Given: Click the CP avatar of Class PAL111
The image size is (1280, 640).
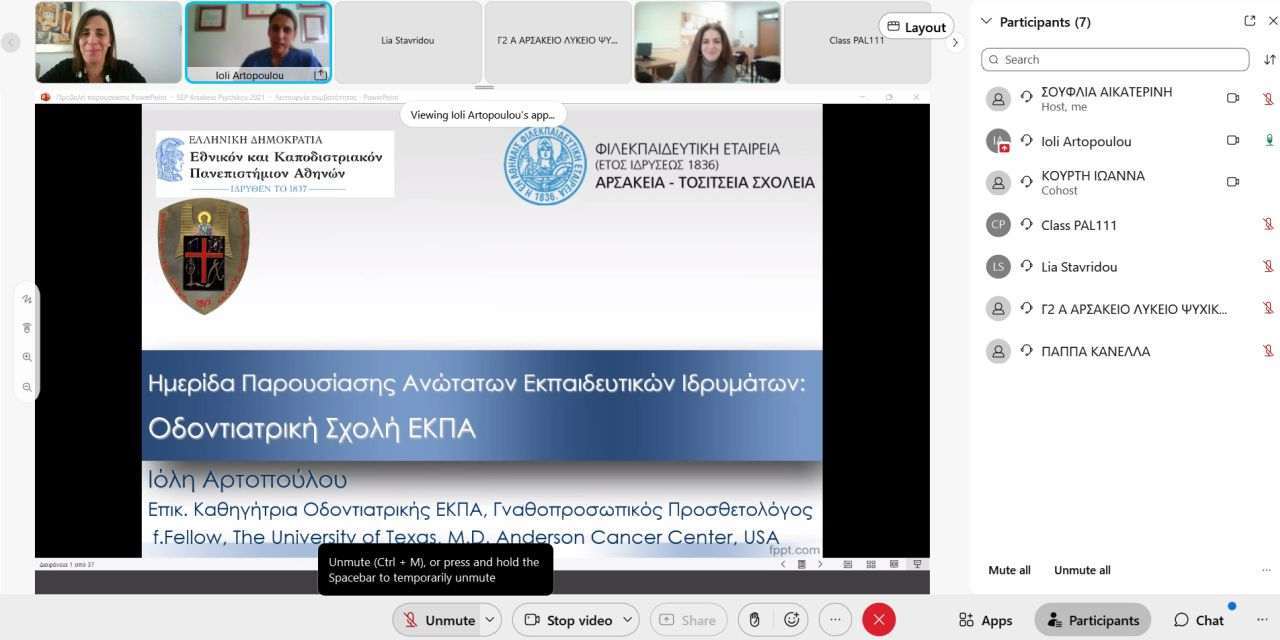Looking at the screenshot, I should [x=998, y=225].
